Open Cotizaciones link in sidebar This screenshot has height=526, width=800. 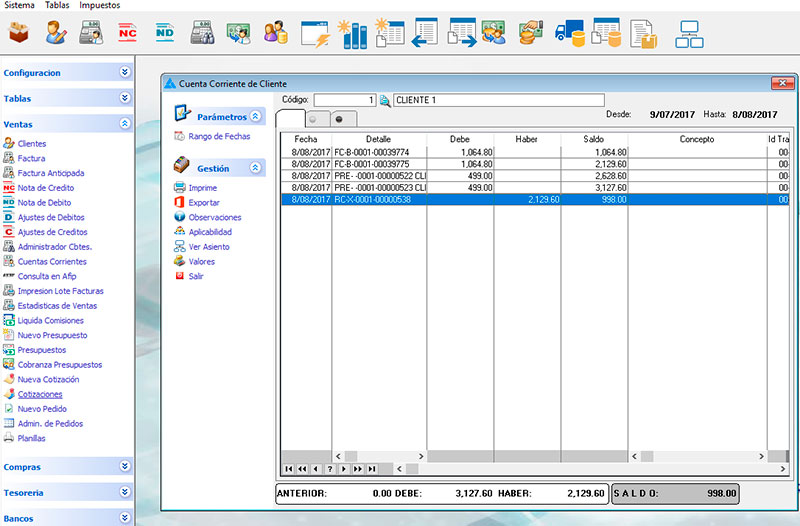[40, 394]
